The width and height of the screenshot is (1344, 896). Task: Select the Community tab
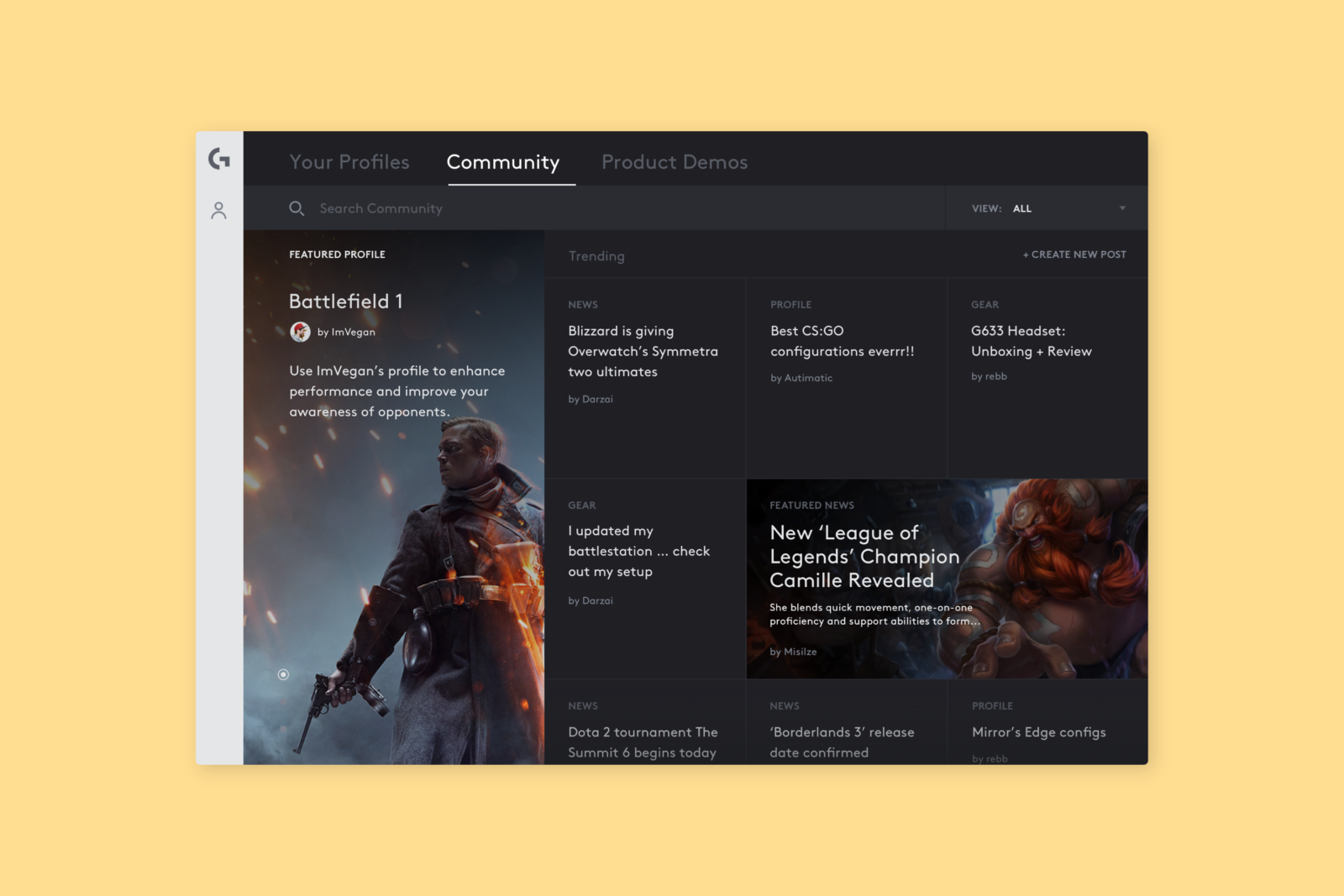pos(503,162)
